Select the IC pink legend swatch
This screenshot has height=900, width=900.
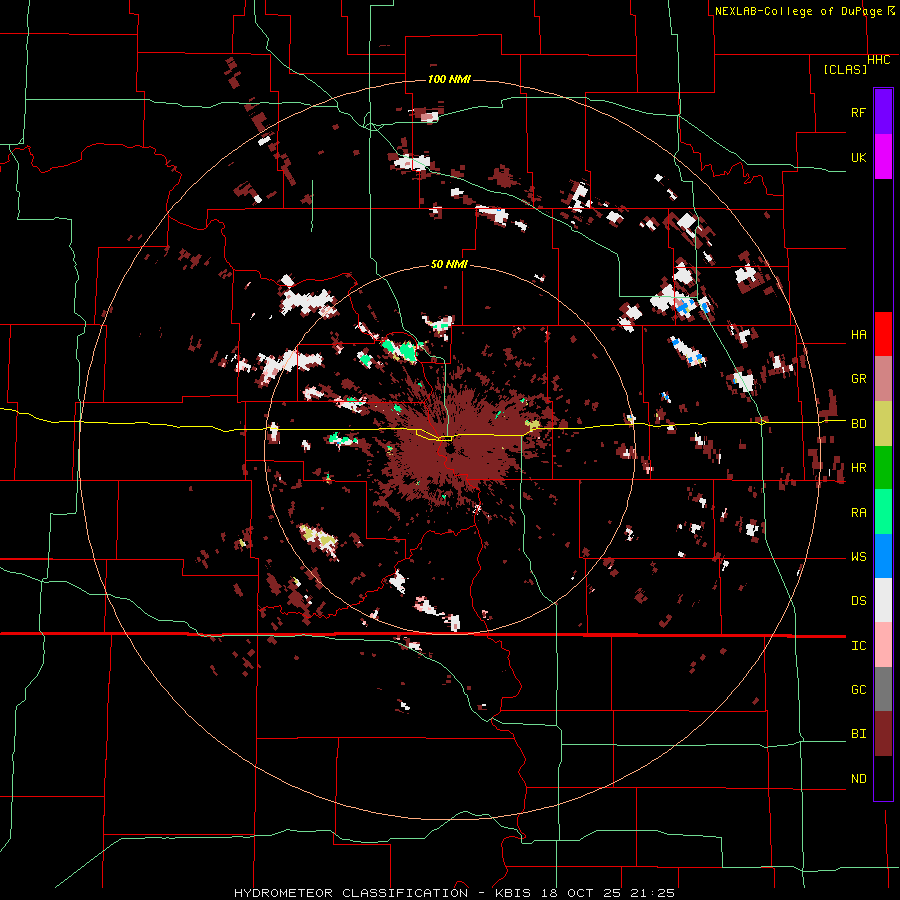883,645
